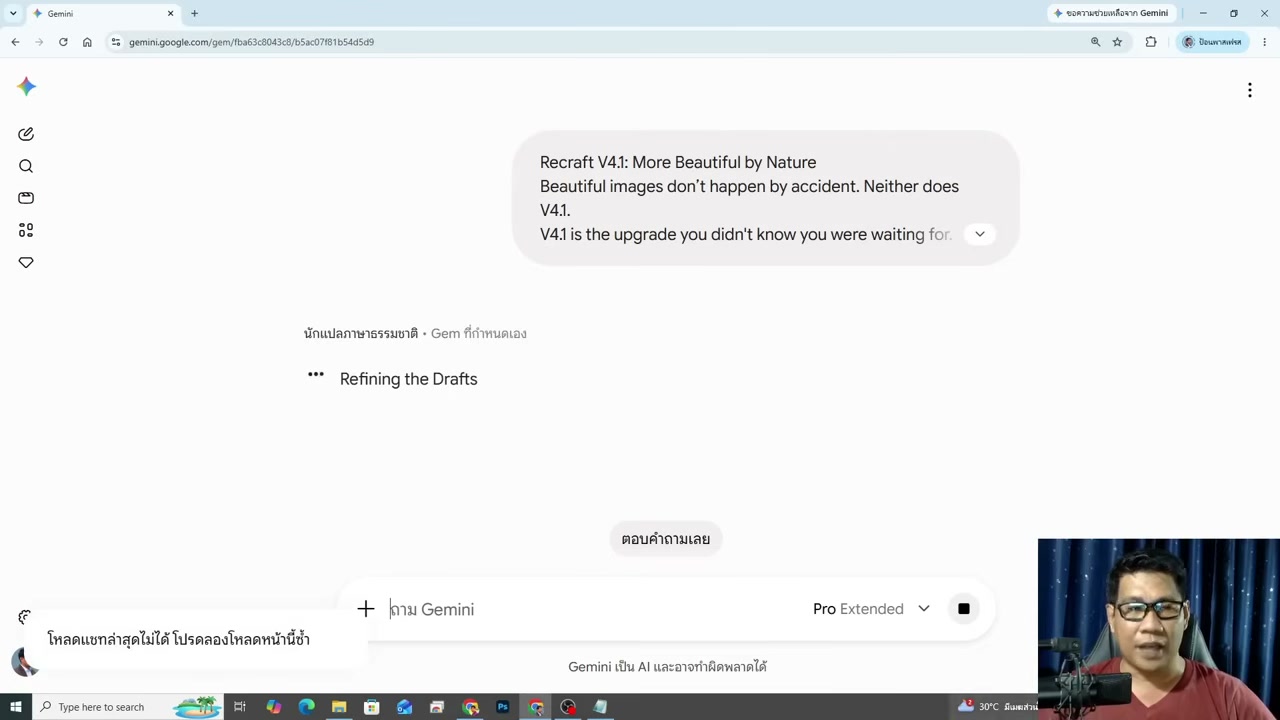Open the search chats magnifier icon

pyautogui.click(x=26, y=166)
